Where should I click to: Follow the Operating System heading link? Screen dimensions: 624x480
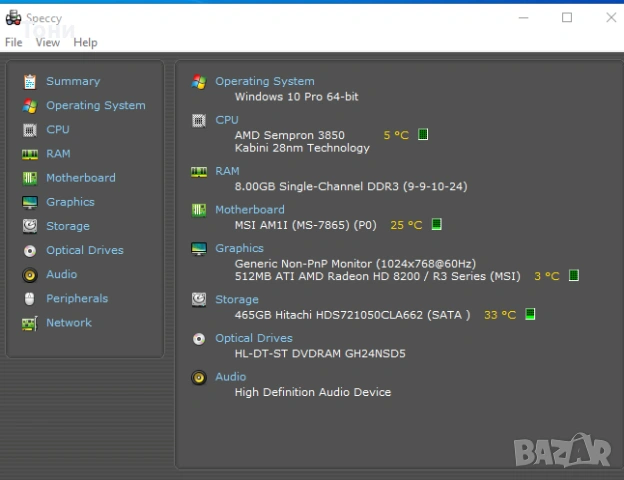point(265,81)
